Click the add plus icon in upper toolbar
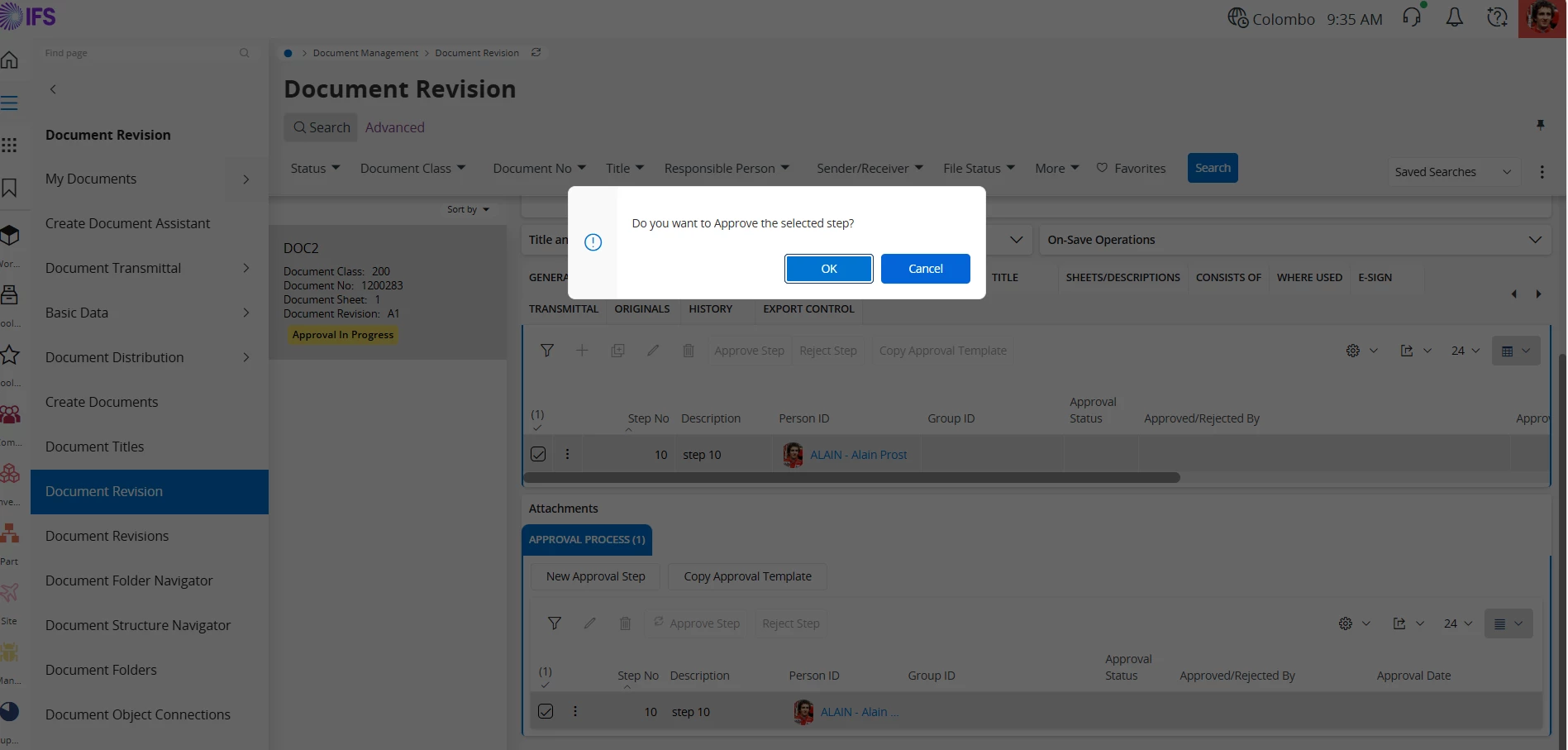The height and width of the screenshot is (750, 1568). click(x=582, y=351)
